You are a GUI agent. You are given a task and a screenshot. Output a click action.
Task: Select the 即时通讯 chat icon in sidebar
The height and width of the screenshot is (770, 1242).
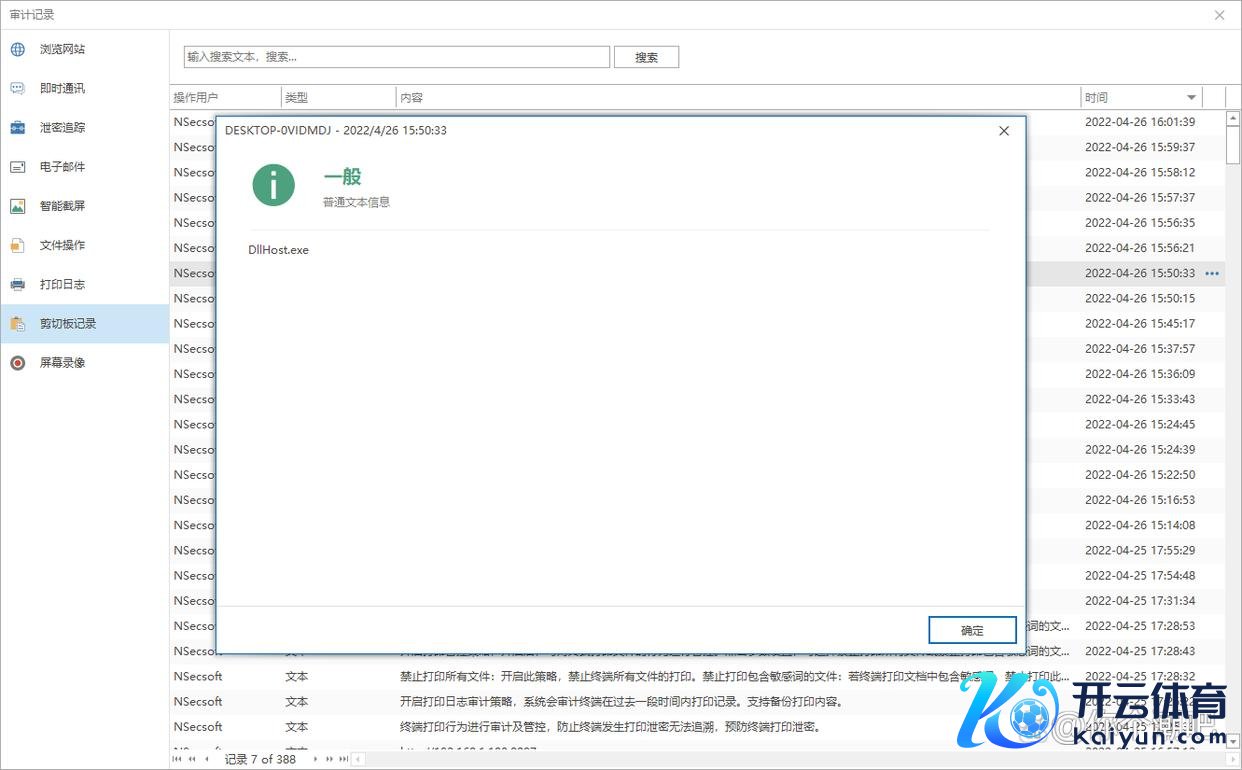[18, 88]
